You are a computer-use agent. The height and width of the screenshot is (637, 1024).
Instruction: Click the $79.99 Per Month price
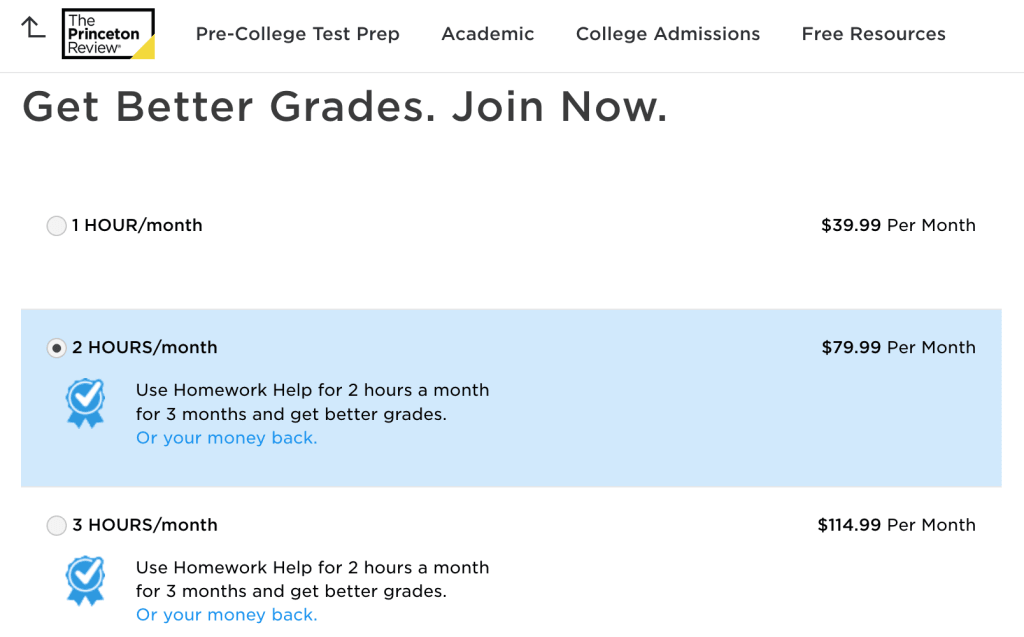coord(897,347)
